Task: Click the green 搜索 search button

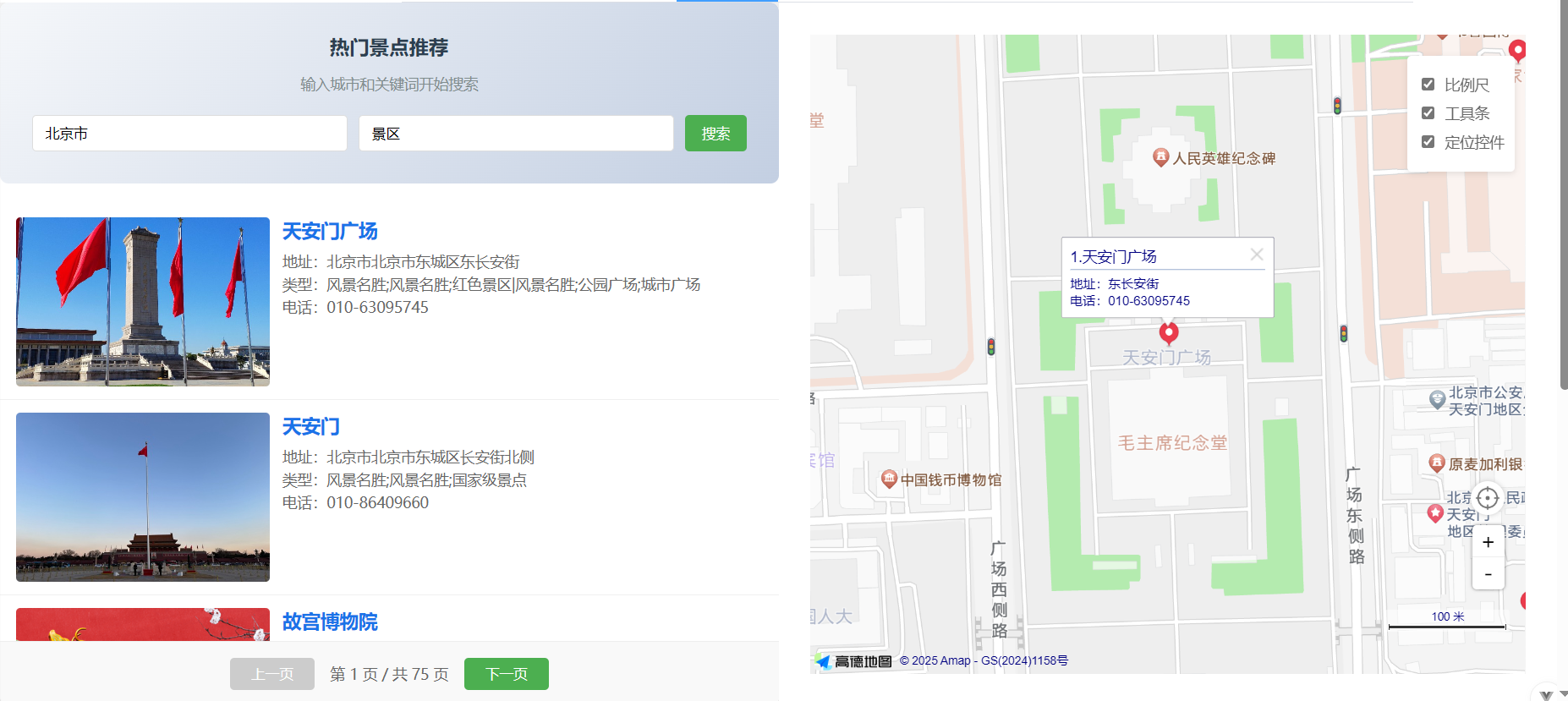Action: click(715, 134)
